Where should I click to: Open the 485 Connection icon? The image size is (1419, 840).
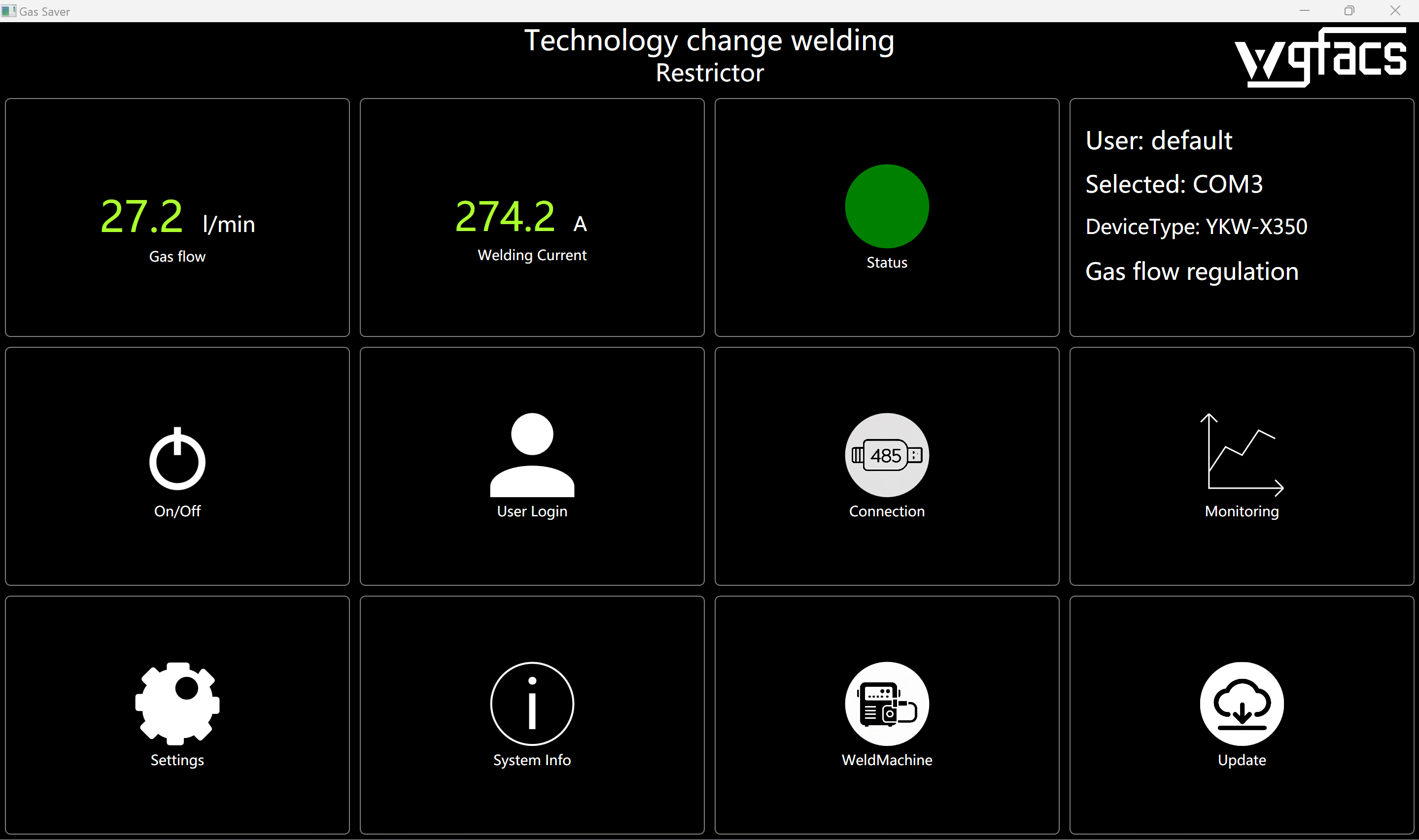click(x=886, y=455)
